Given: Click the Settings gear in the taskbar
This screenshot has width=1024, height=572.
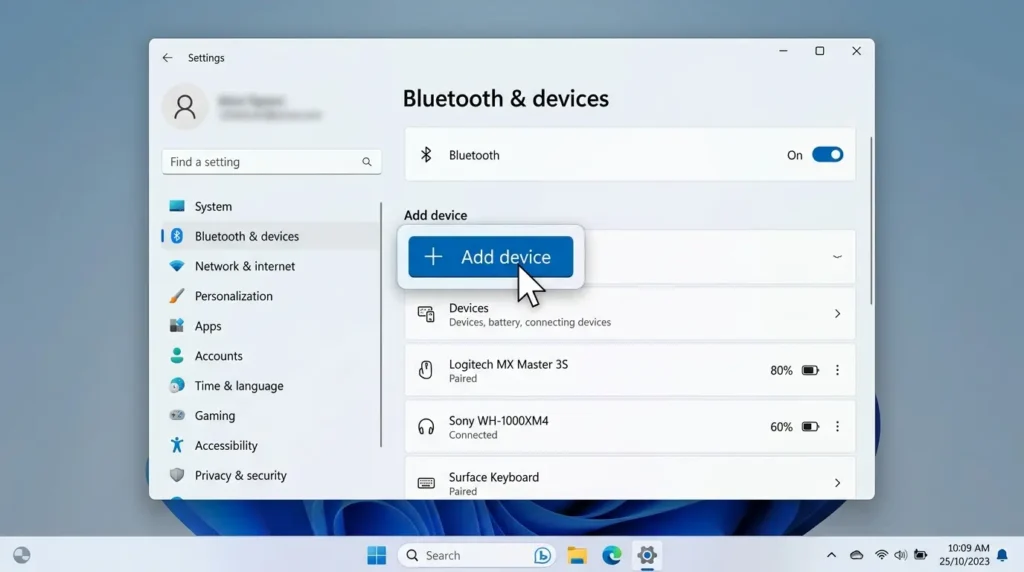Looking at the screenshot, I should point(647,555).
